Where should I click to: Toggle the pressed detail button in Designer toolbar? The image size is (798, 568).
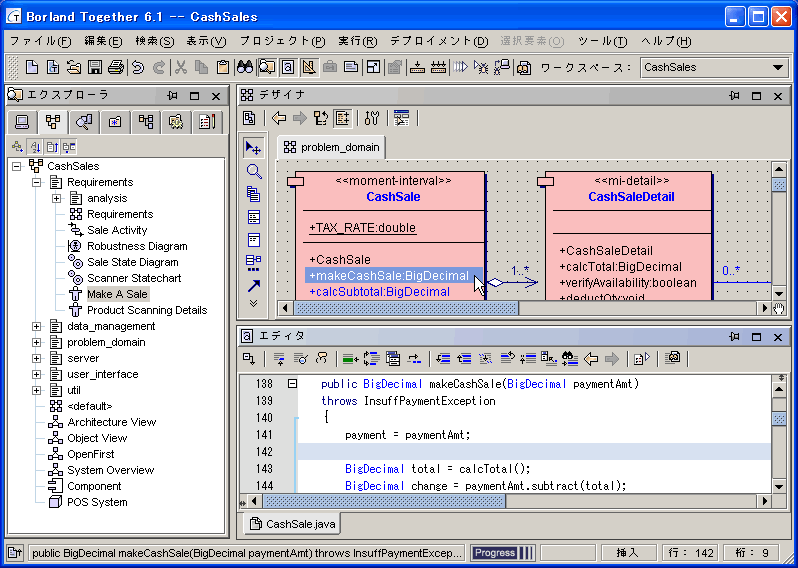[343, 119]
